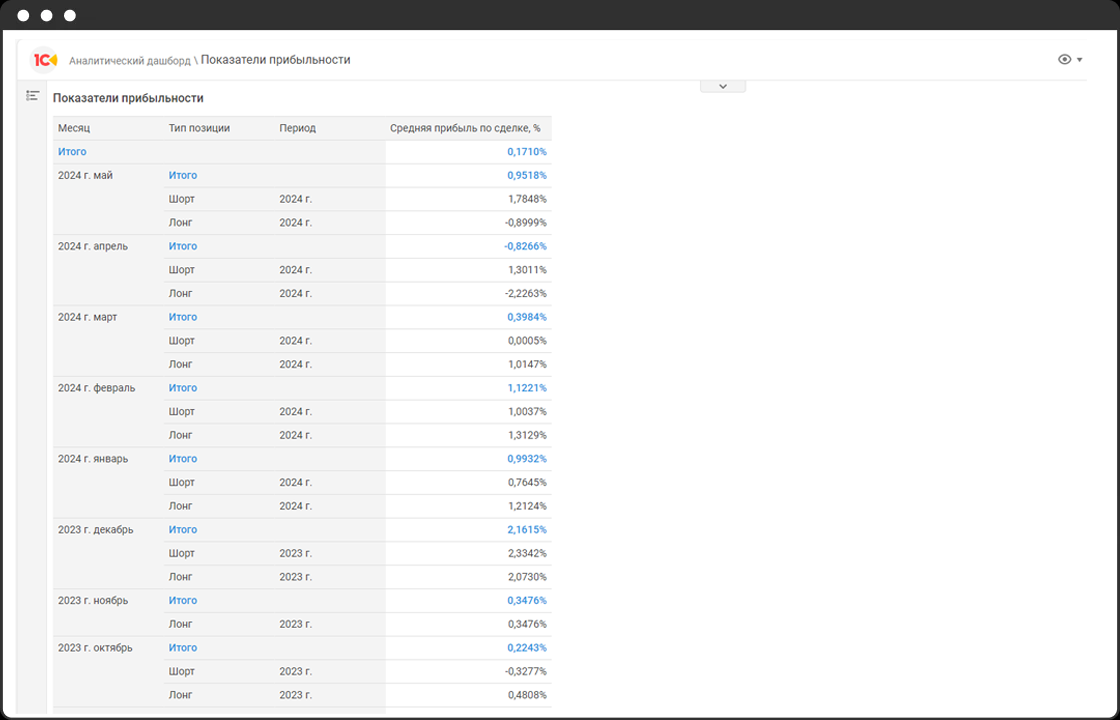Open the dropdown arrow beside the eye icon
Viewport: 1120px width, 720px height.
click(x=1080, y=60)
